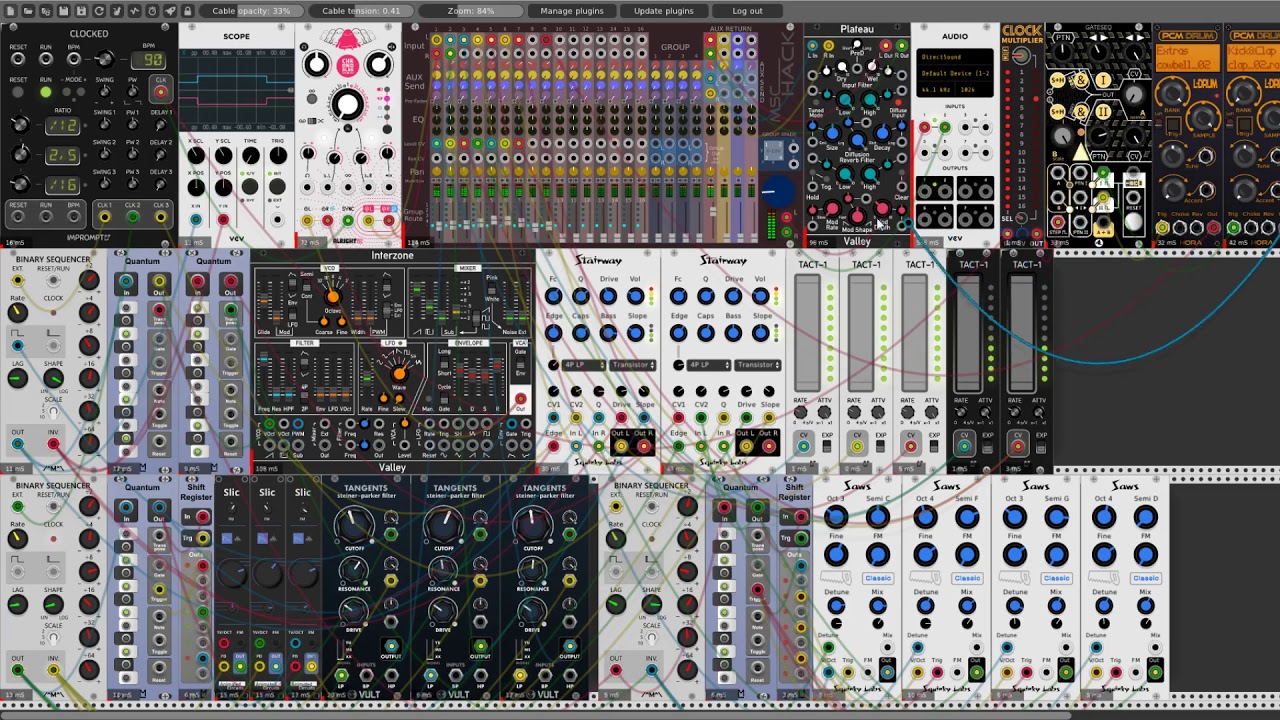Viewport: 1280px width, 720px height.
Task: Open the Classic dropdown on fourth Saws
Action: tap(1145, 578)
